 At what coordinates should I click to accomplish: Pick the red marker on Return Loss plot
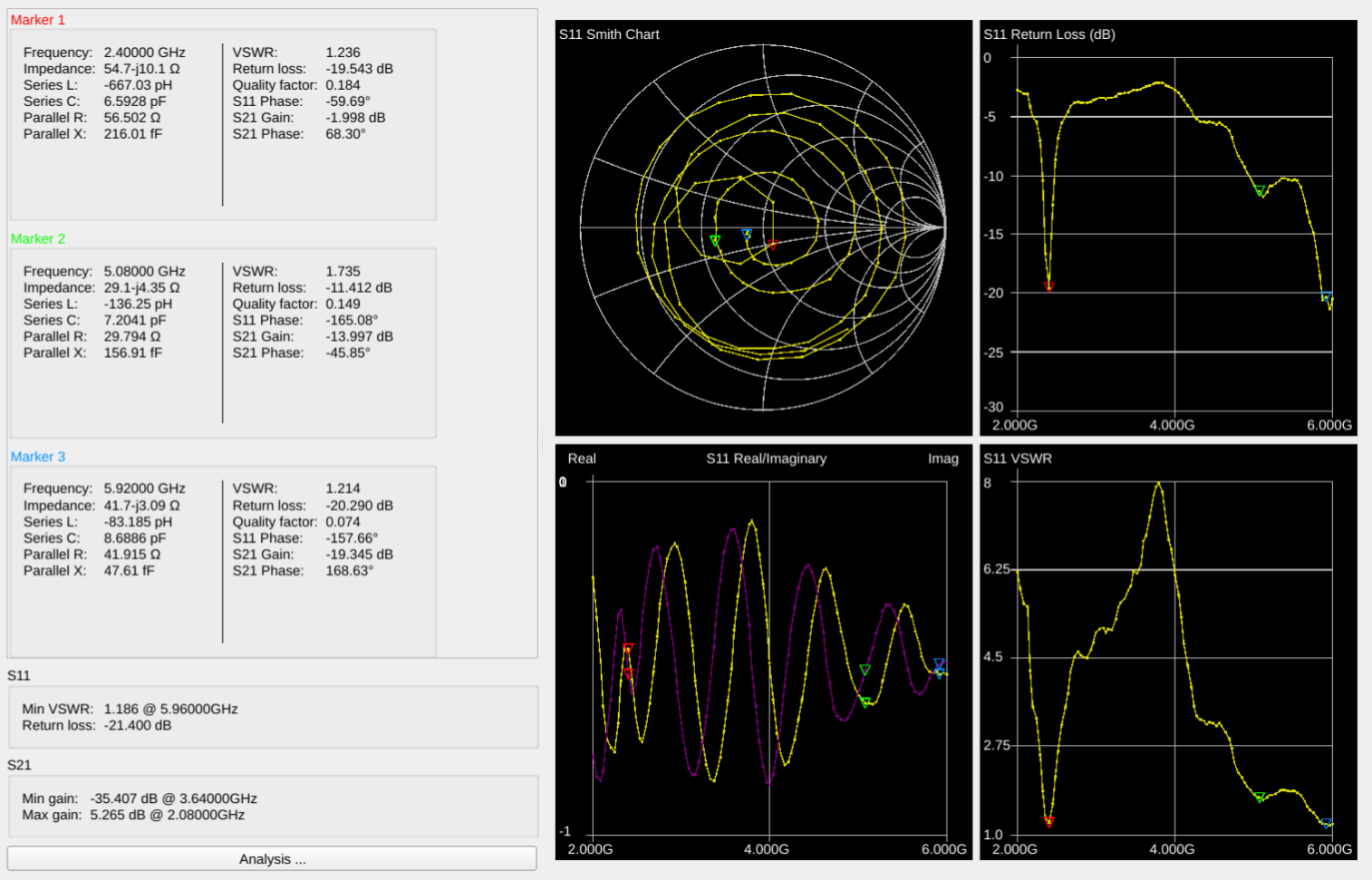(1048, 286)
